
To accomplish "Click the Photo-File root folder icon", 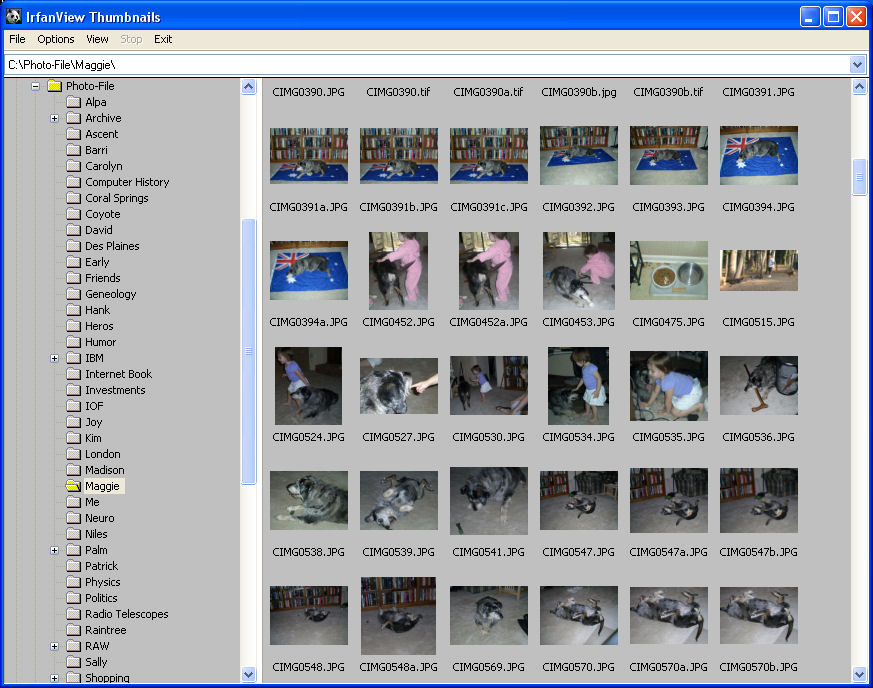I will click(x=55, y=86).
